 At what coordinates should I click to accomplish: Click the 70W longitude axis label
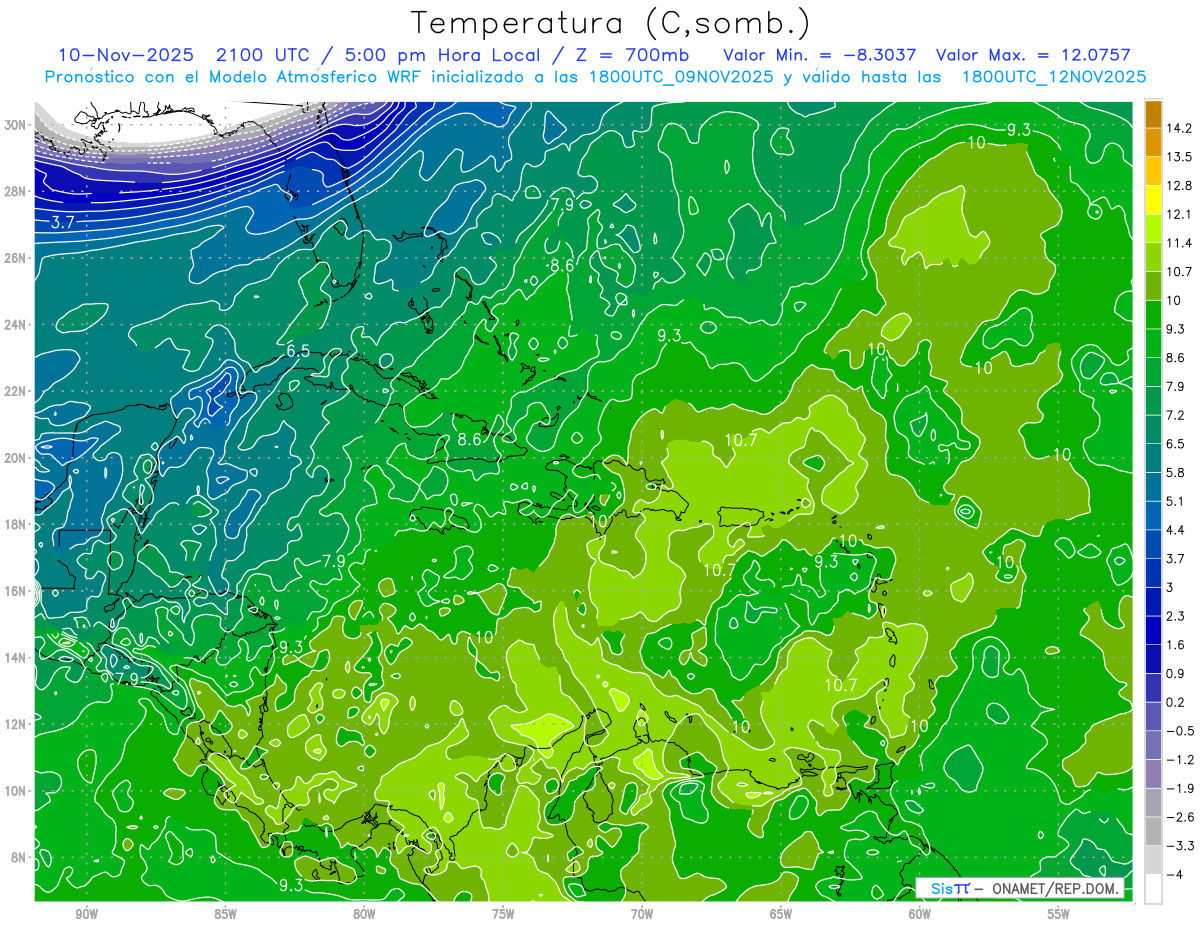642,914
